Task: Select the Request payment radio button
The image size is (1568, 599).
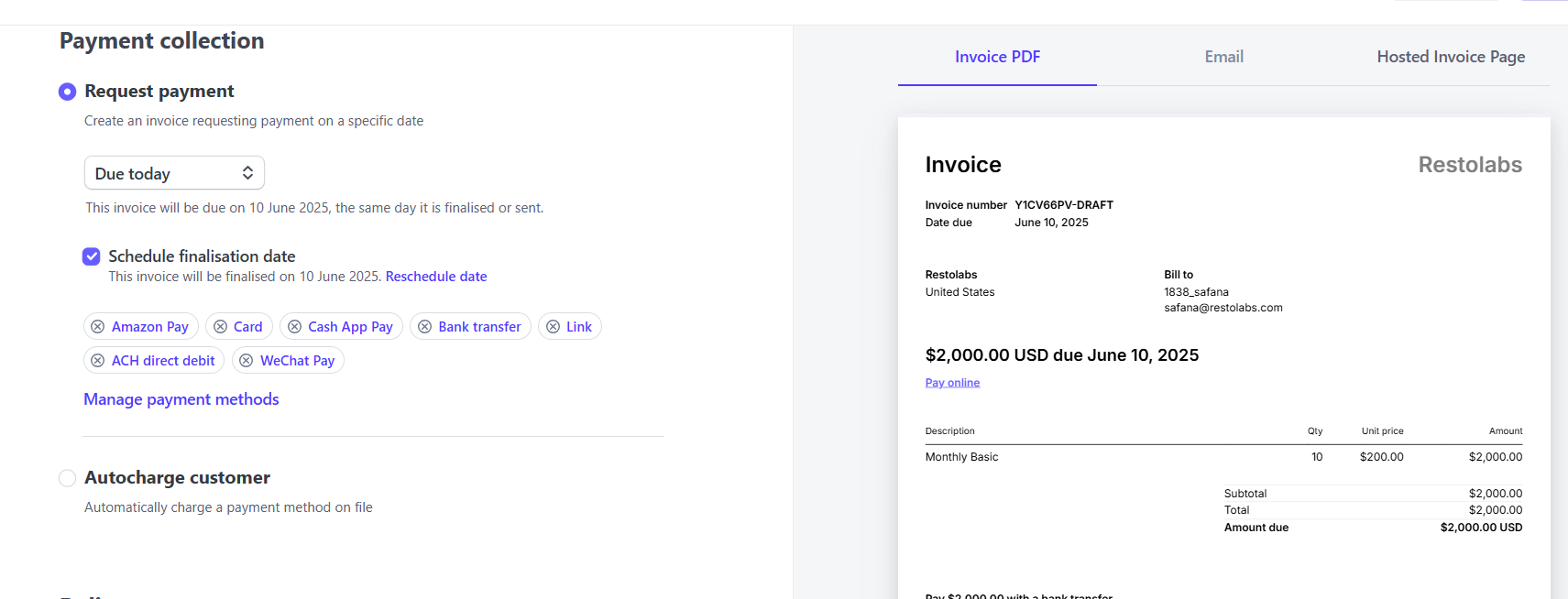Action: (x=67, y=92)
